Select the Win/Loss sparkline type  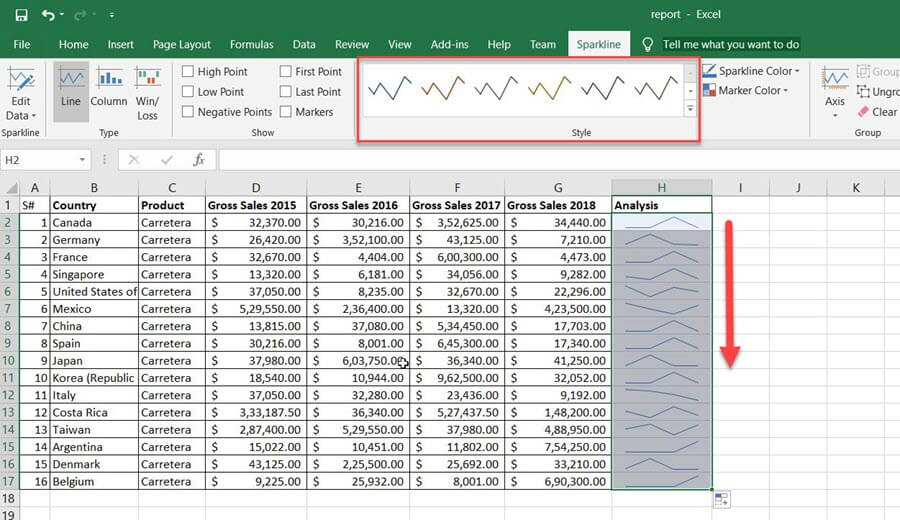(x=147, y=92)
